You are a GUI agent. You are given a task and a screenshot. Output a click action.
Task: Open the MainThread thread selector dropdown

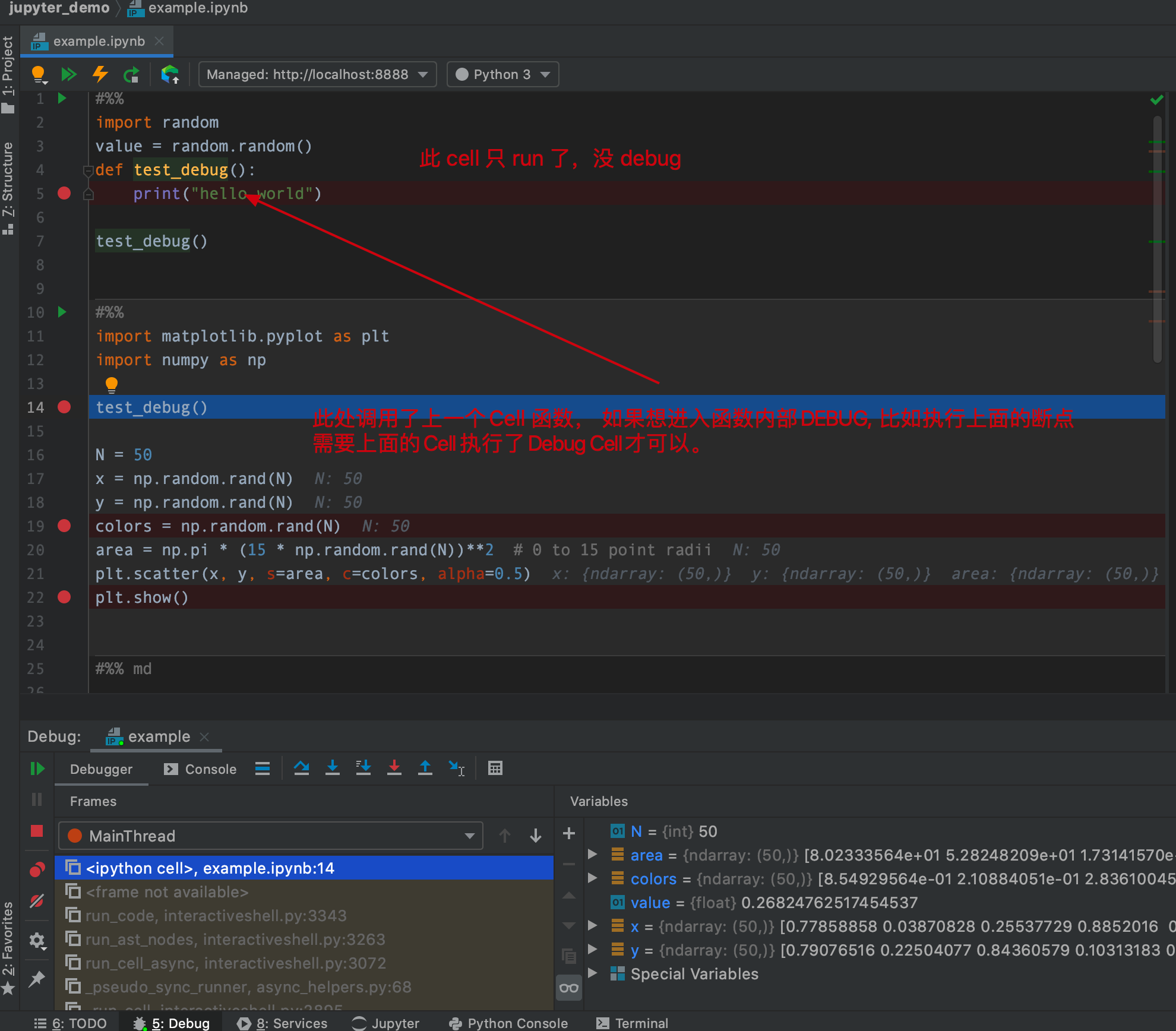pos(271,836)
